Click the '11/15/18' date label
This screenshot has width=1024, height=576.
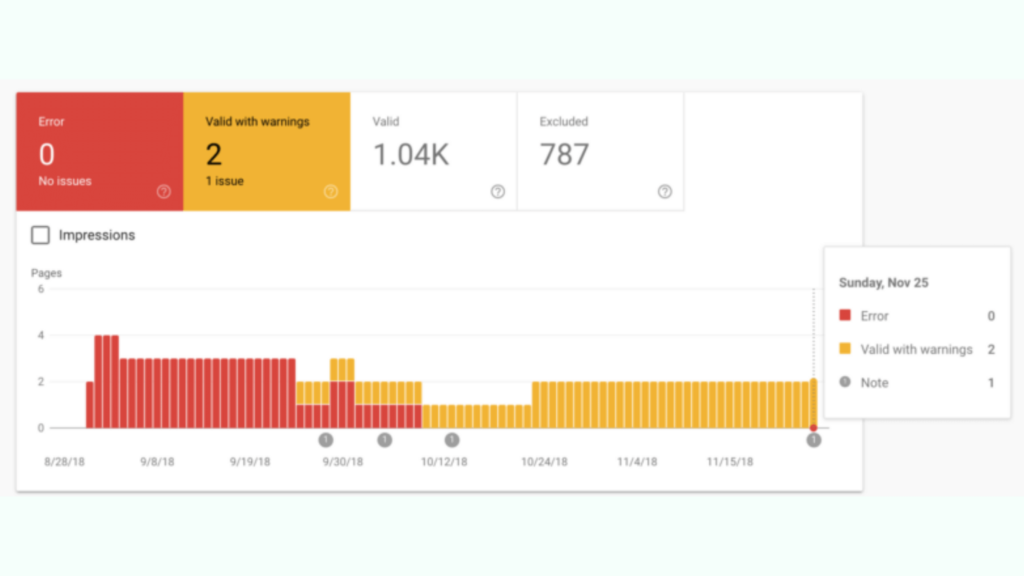point(730,462)
